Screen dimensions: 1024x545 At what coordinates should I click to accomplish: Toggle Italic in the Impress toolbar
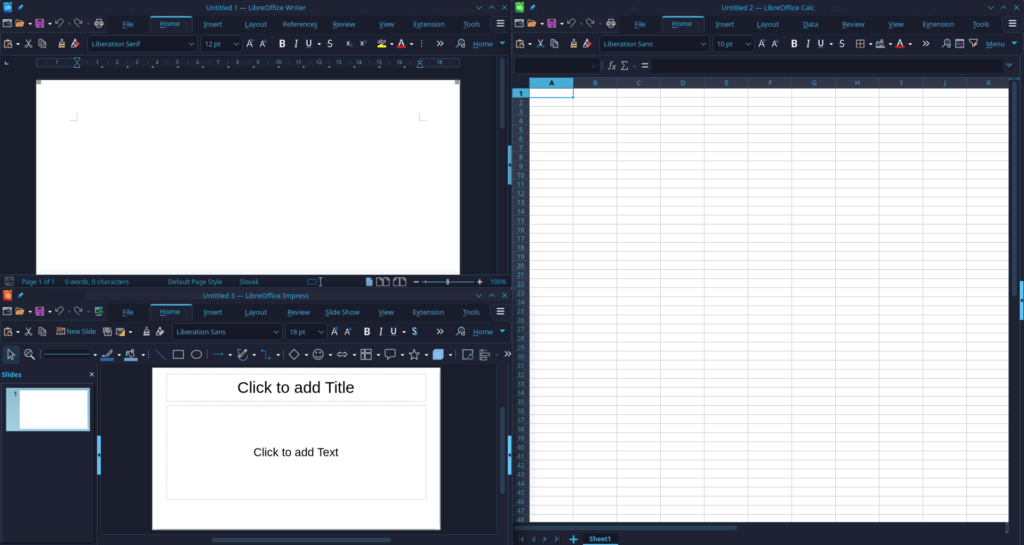pos(381,332)
